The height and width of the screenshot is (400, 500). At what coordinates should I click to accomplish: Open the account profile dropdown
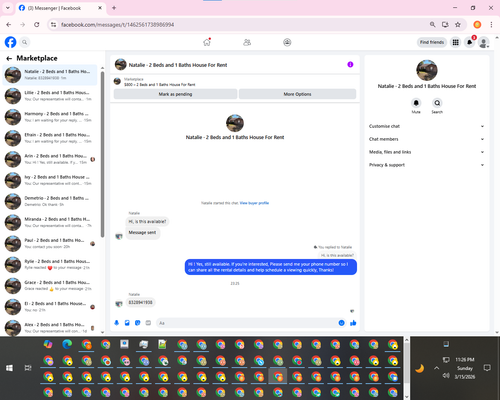(x=484, y=42)
